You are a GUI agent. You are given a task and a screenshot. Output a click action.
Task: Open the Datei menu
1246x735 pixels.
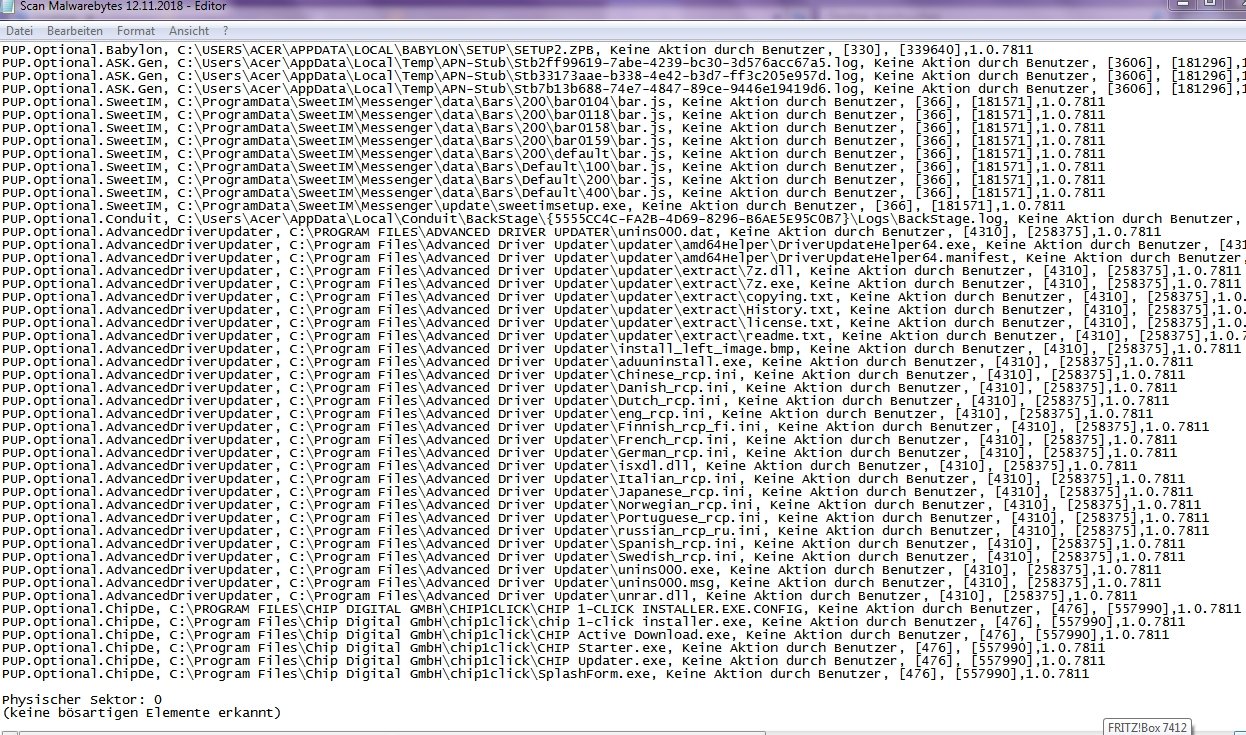point(20,31)
